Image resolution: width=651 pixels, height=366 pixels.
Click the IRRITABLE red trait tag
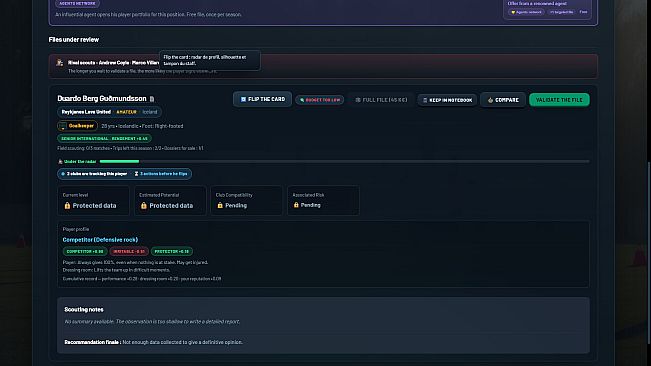point(129,251)
